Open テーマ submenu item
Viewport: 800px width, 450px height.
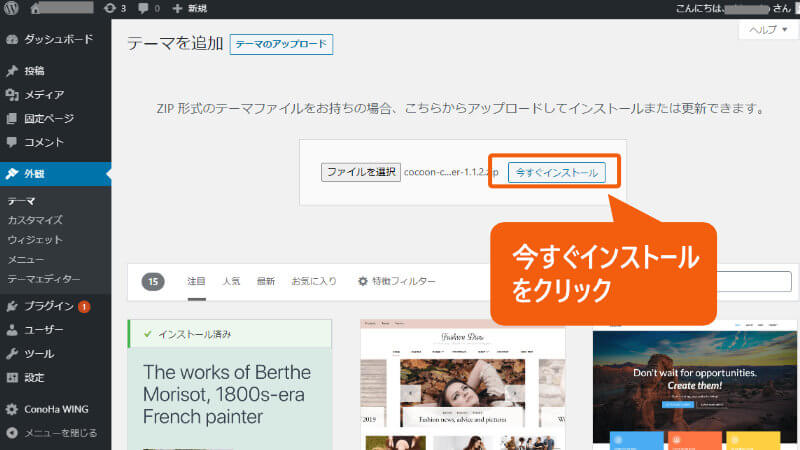click(x=21, y=201)
